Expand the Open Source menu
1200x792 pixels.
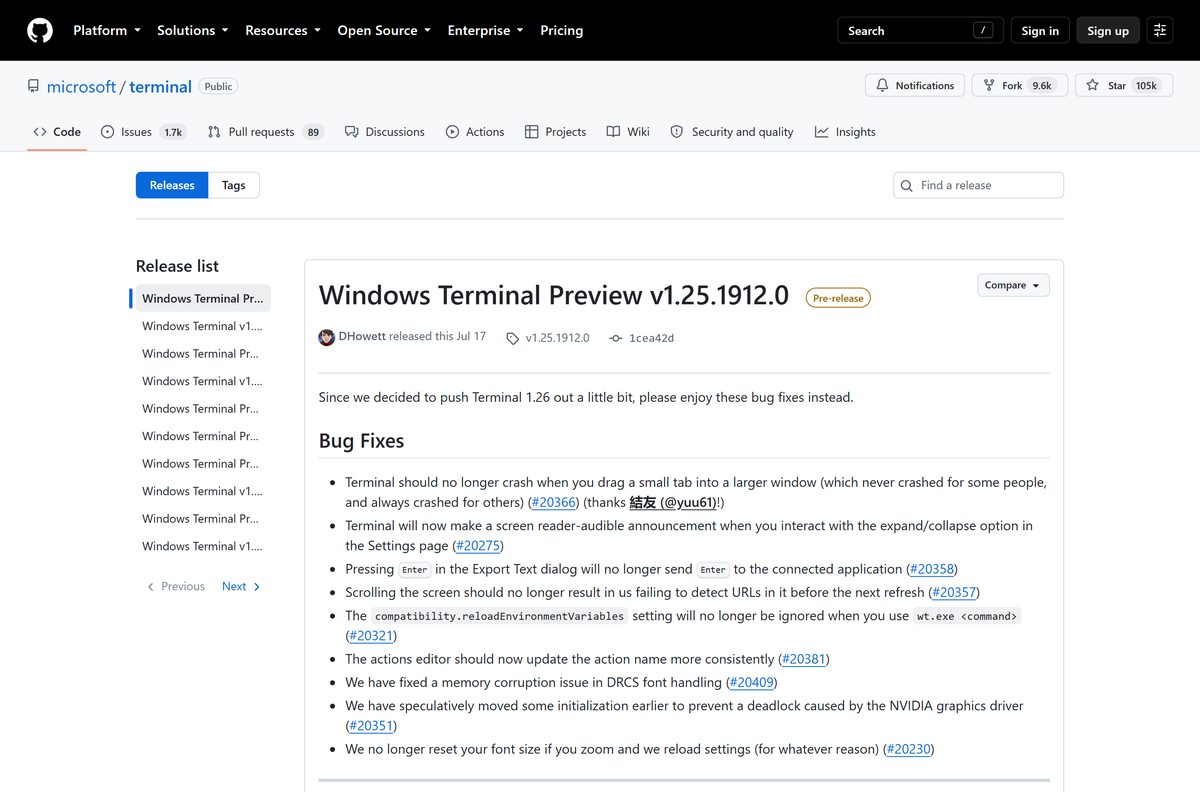384,30
